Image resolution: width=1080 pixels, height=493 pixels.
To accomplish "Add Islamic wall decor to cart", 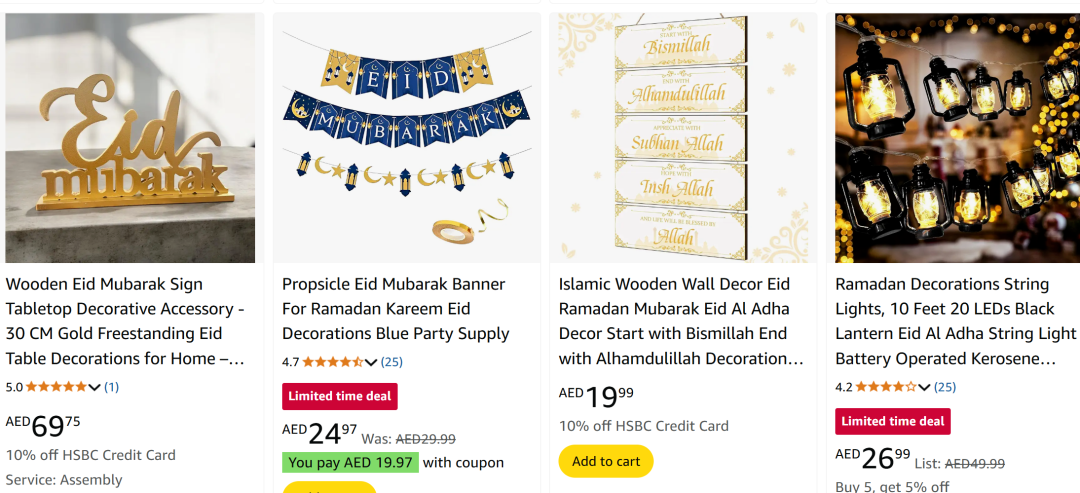I will [605, 461].
